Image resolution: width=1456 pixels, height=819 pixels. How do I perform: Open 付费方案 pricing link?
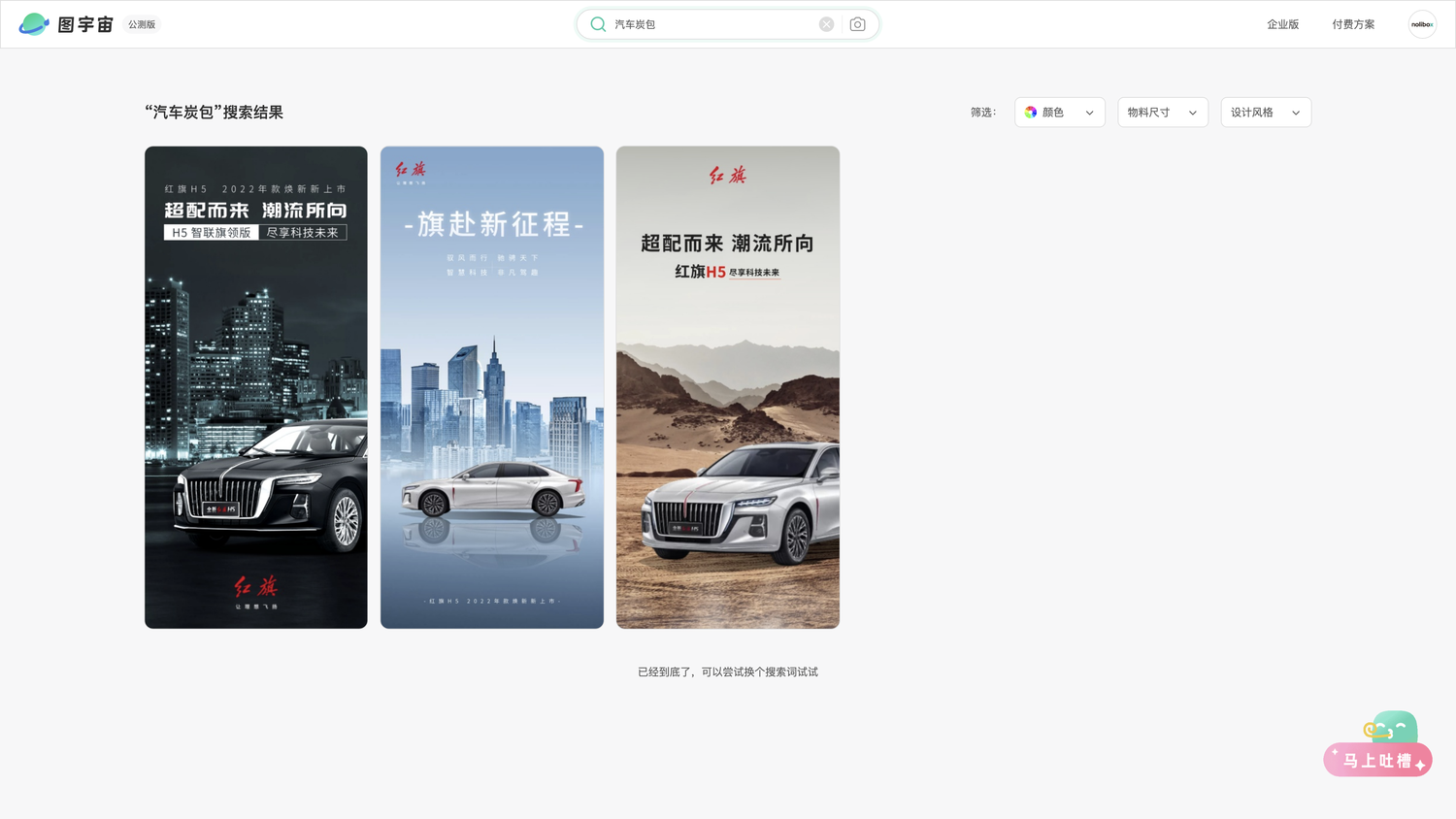tap(1353, 24)
